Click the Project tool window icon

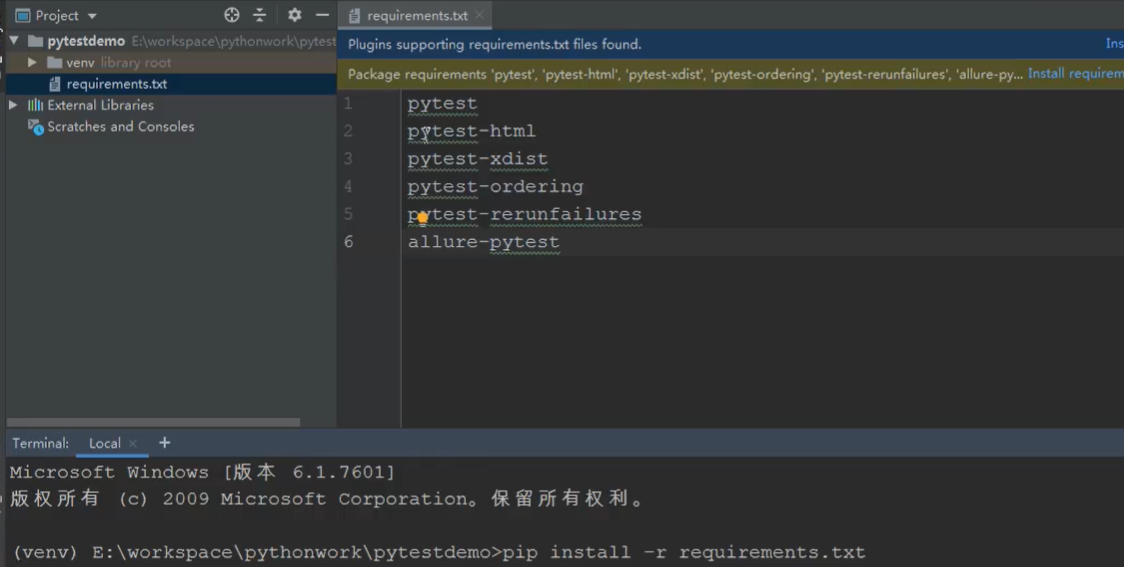pyautogui.click(x=23, y=15)
